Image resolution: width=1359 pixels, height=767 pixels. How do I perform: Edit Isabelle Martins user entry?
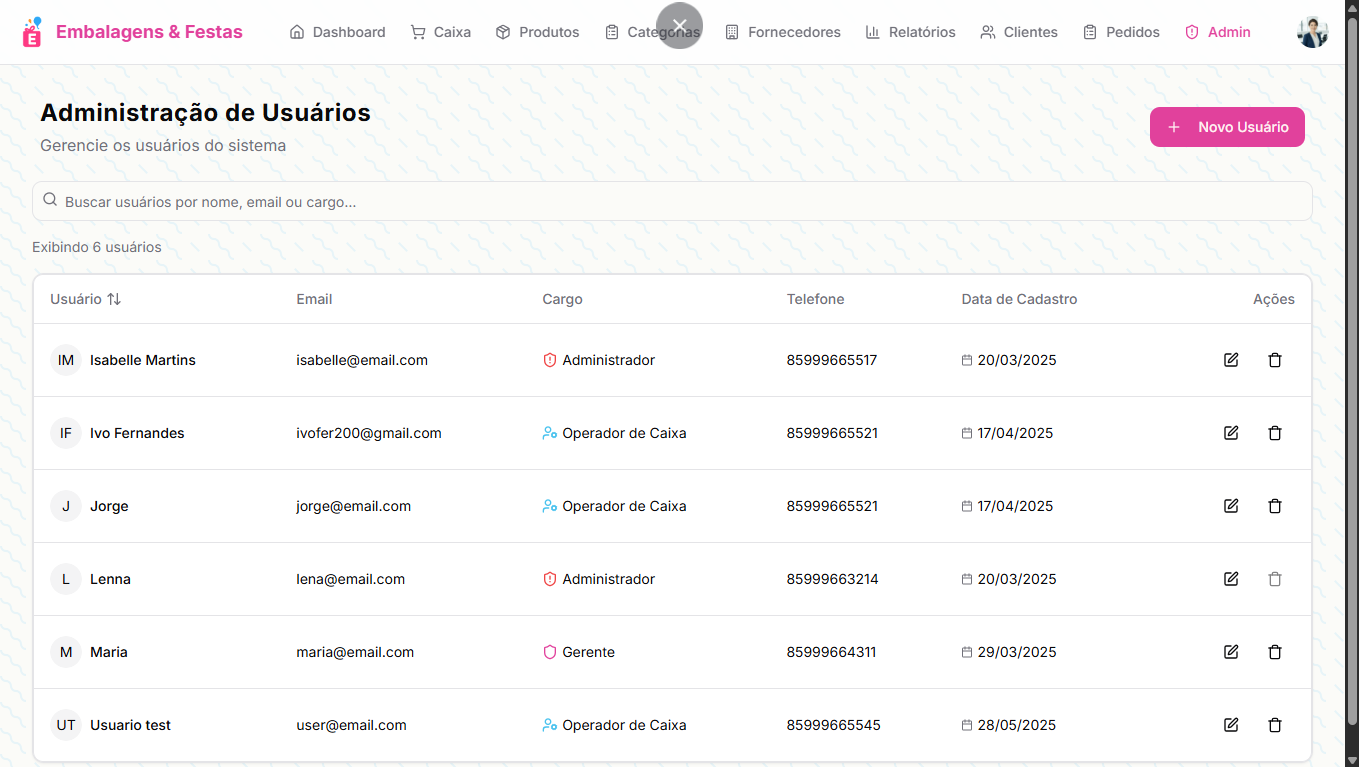[x=1231, y=360]
